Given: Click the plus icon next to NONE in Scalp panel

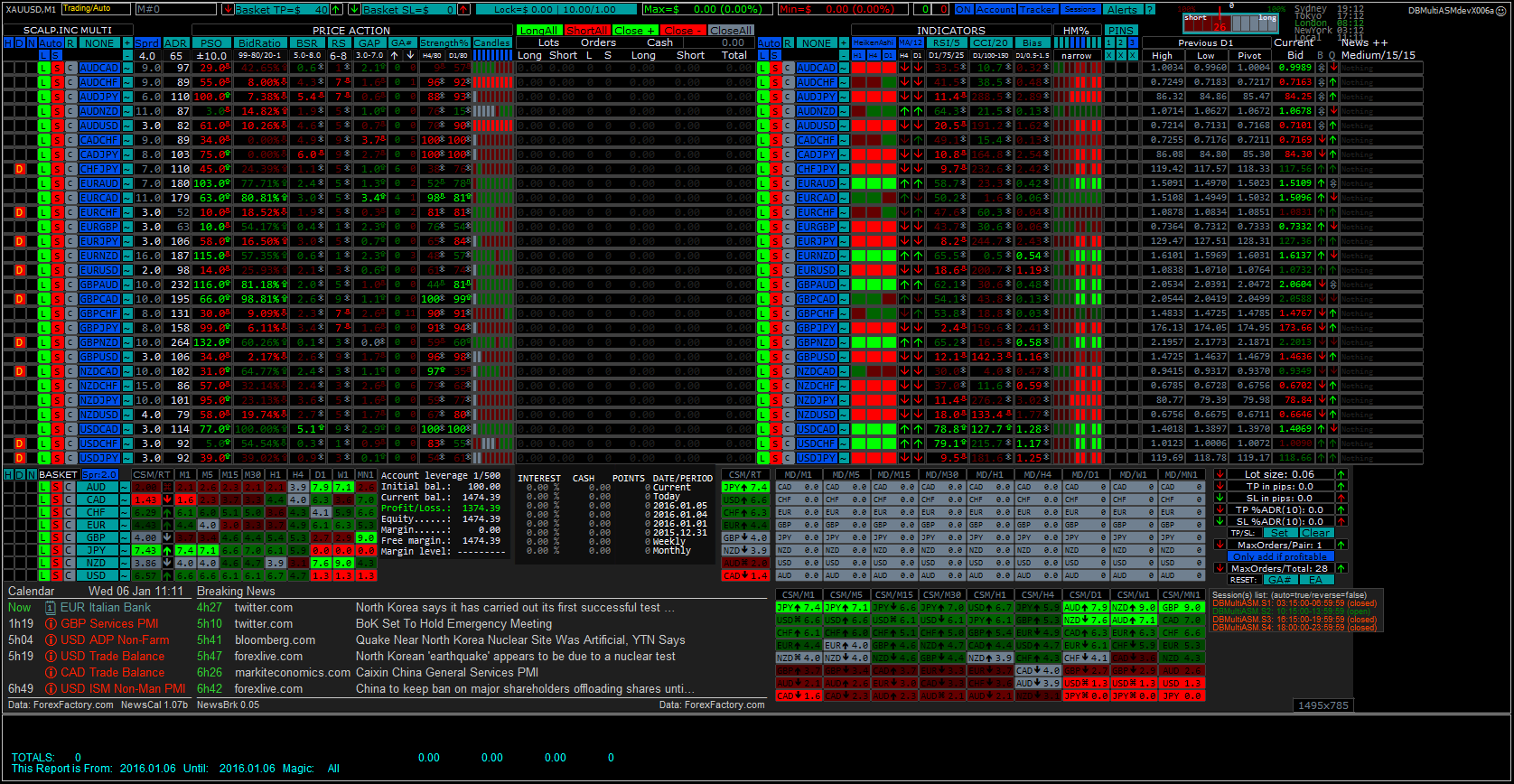Looking at the screenshot, I should coord(127,42).
